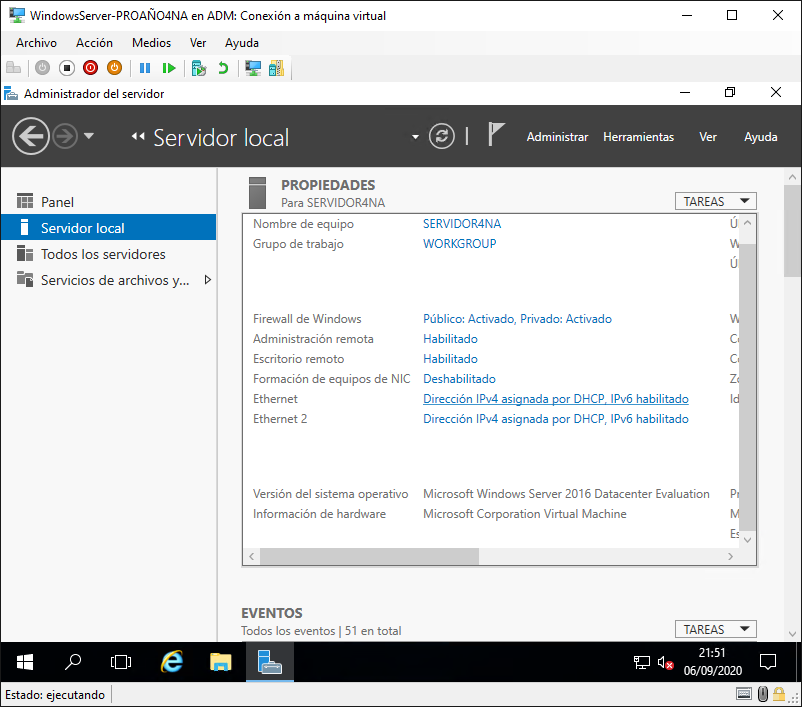Open Ethernet 2 IPv4 DHCP link

click(x=555, y=418)
